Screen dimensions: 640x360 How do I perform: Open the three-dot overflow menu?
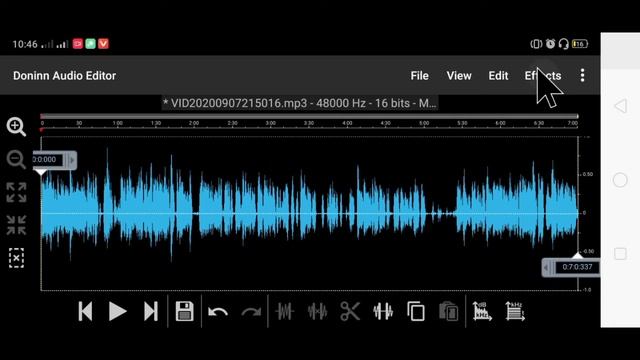pos(582,76)
